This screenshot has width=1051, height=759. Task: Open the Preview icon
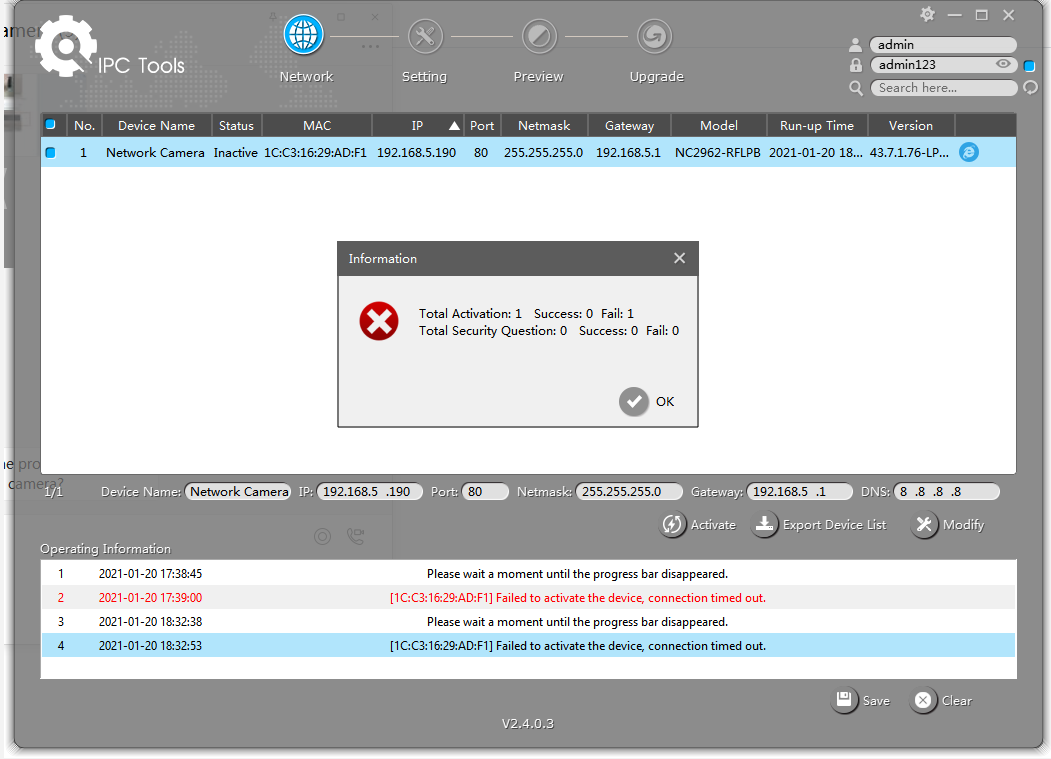tap(540, 36)
